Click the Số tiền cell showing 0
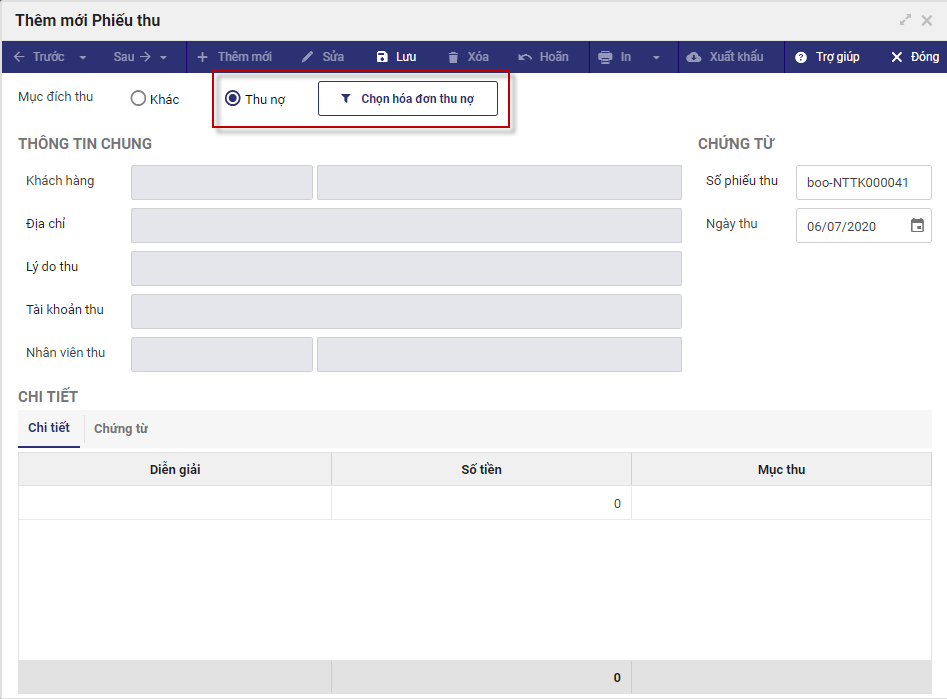The height and width of the screenshot is (699, 947). click(481, 503)
